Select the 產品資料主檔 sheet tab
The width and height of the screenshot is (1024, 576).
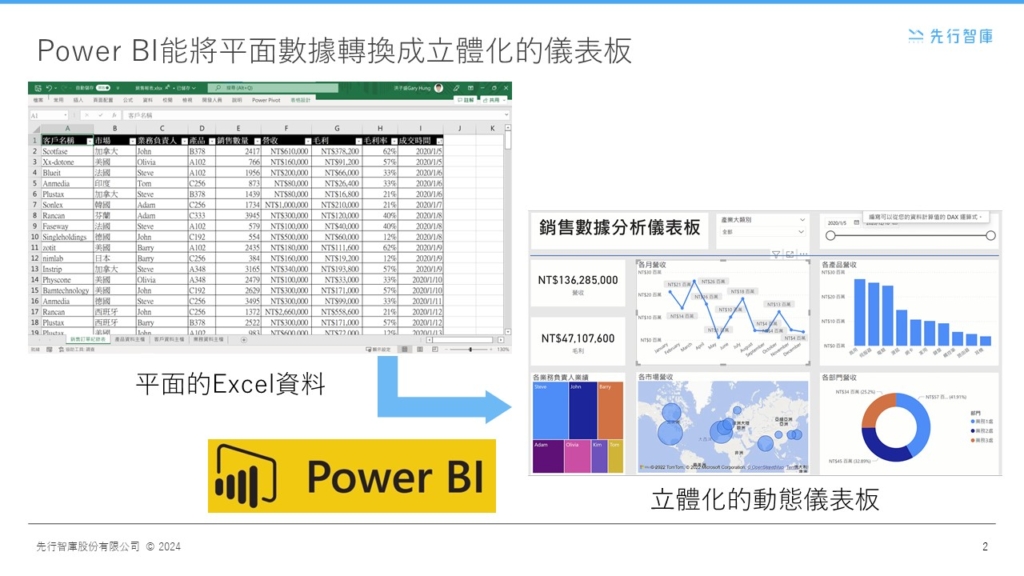(129, 340)
